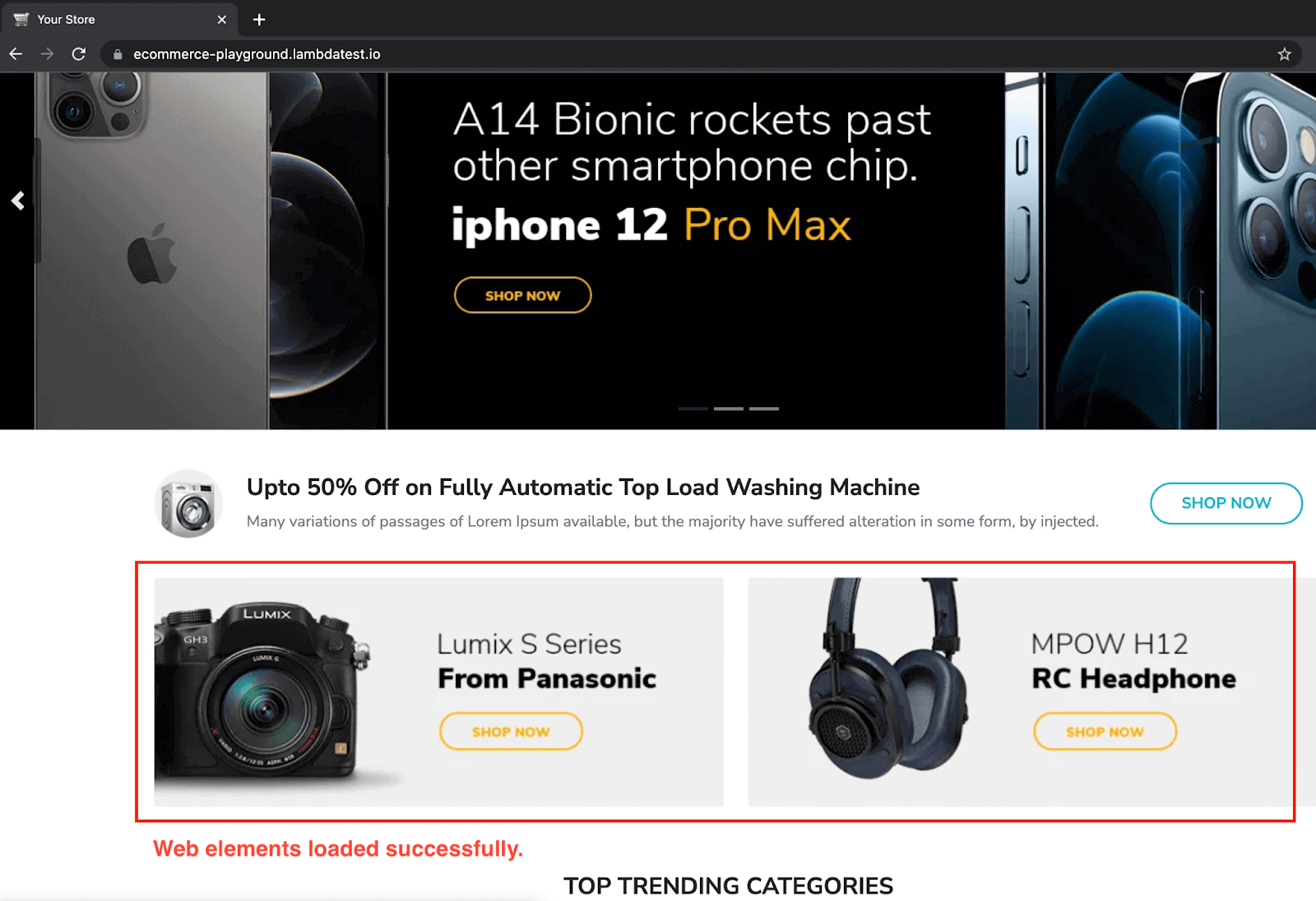The height and width of the screenshot is (901, 1316).
Task: Click the browser forward arrow
Action: [47, 54]
